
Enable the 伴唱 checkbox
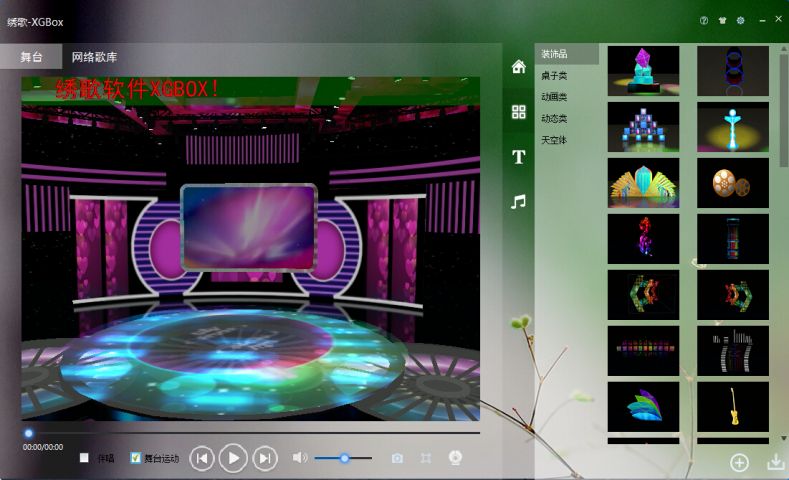click(85, 458)
